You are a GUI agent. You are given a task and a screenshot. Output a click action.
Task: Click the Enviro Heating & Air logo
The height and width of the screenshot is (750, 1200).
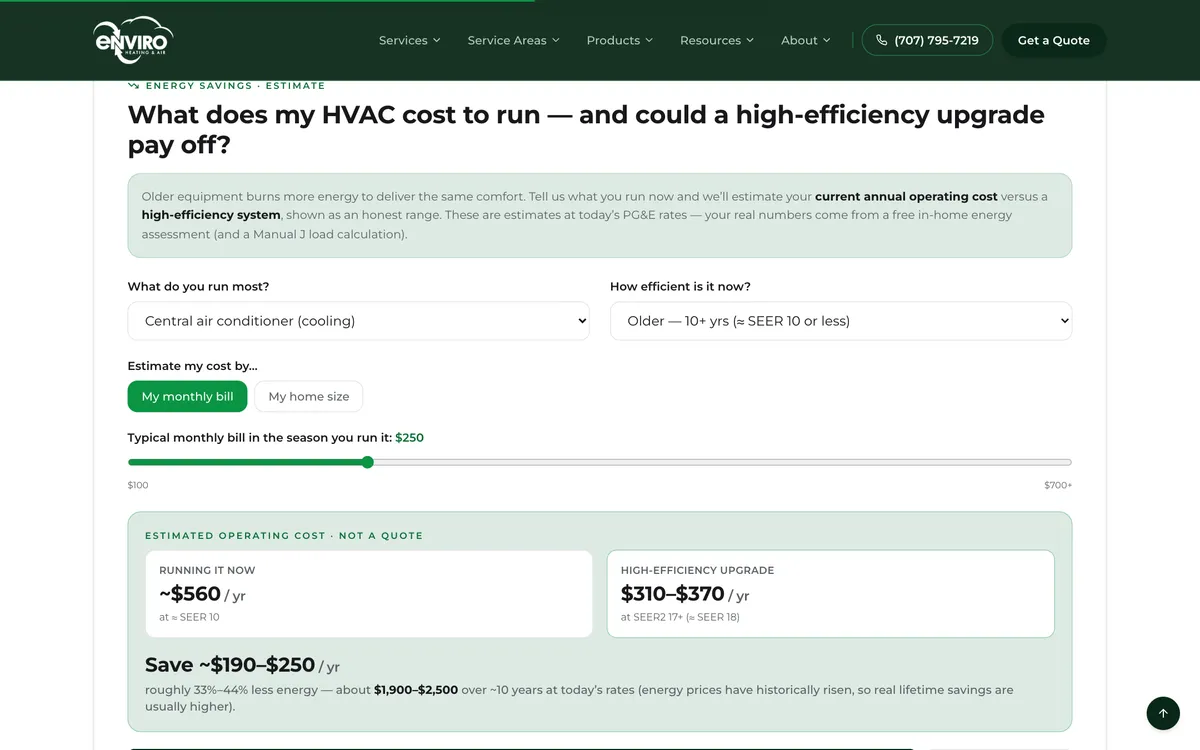click(x=133, y=40)
